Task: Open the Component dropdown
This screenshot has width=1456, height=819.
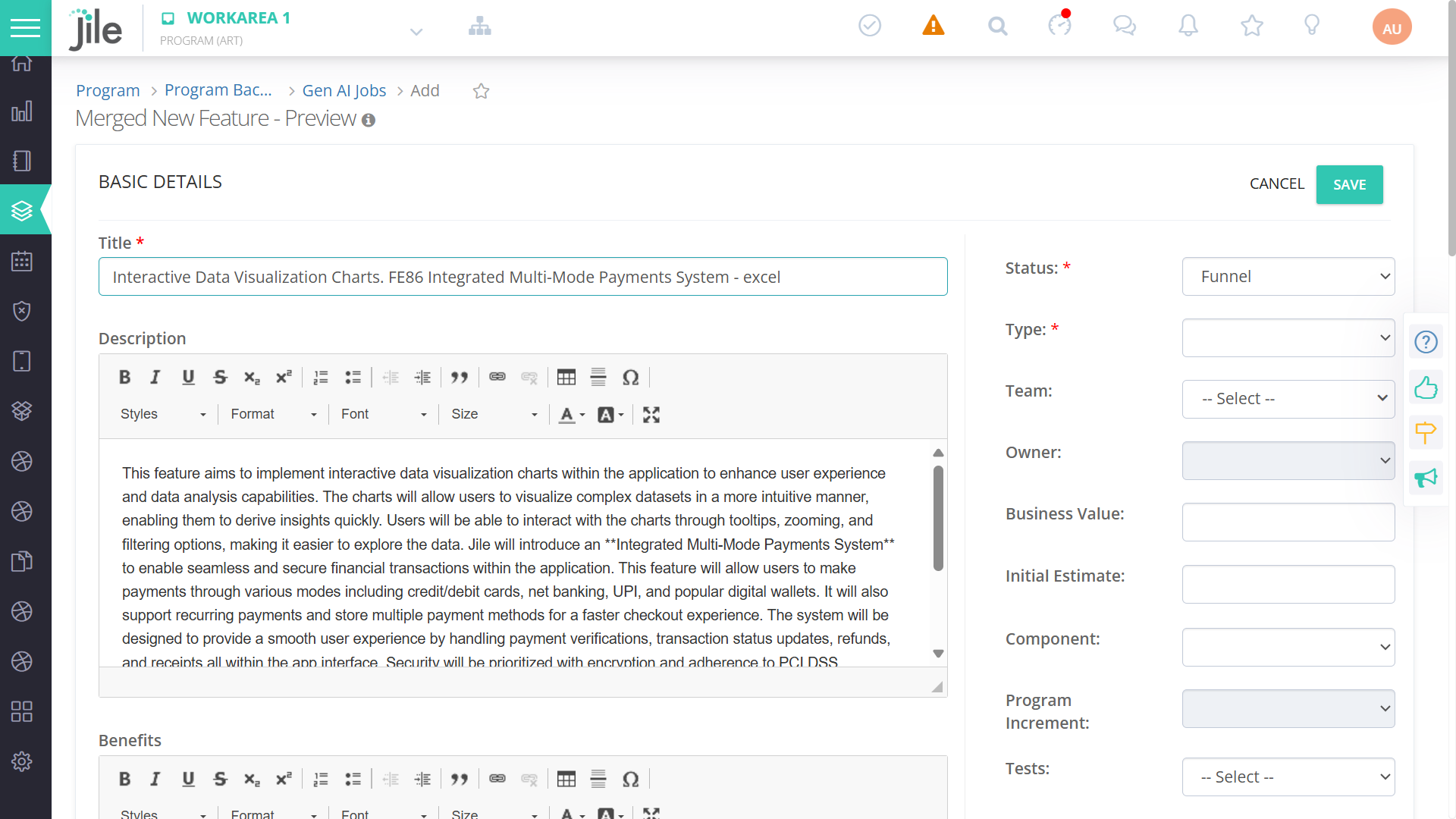Action: 1288,648
